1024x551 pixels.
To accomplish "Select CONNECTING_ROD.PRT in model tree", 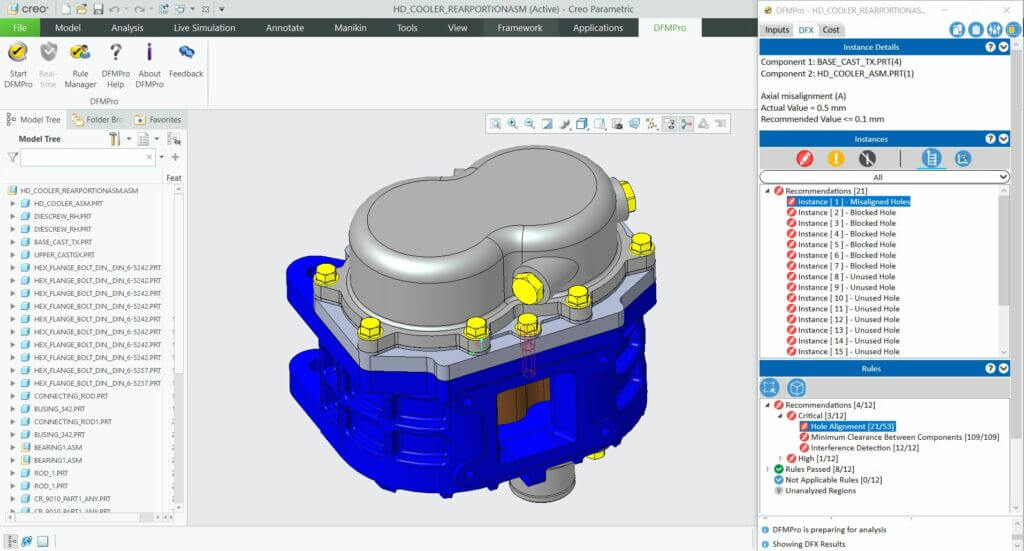I will point(71,396).
